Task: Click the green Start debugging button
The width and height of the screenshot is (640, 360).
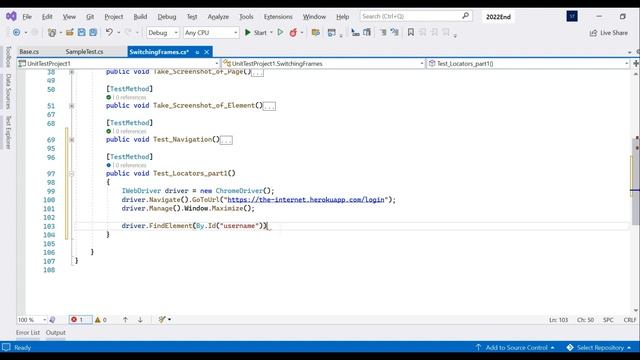Action: point(256,32)
